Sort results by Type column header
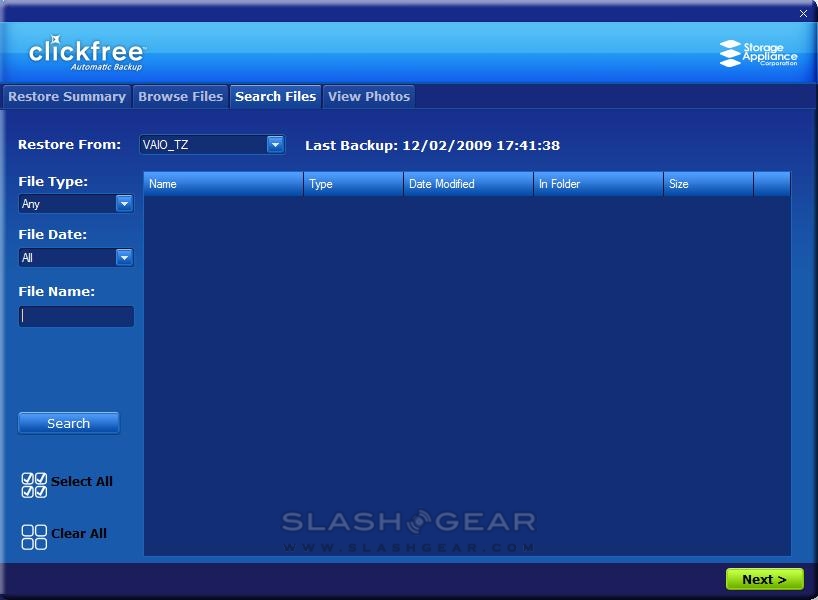 click(353, 184)
